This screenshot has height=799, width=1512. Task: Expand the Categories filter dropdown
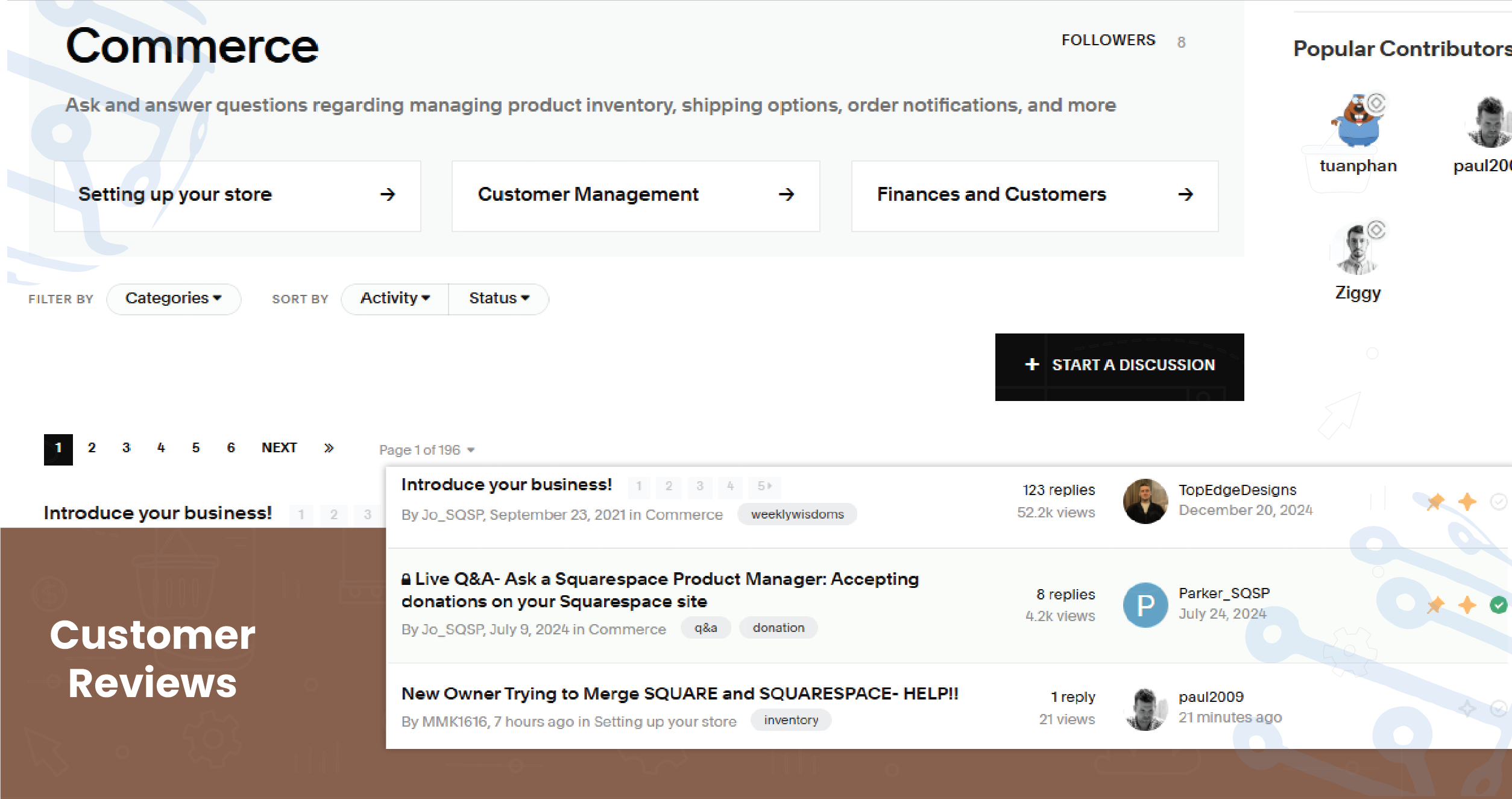point(171,297)
